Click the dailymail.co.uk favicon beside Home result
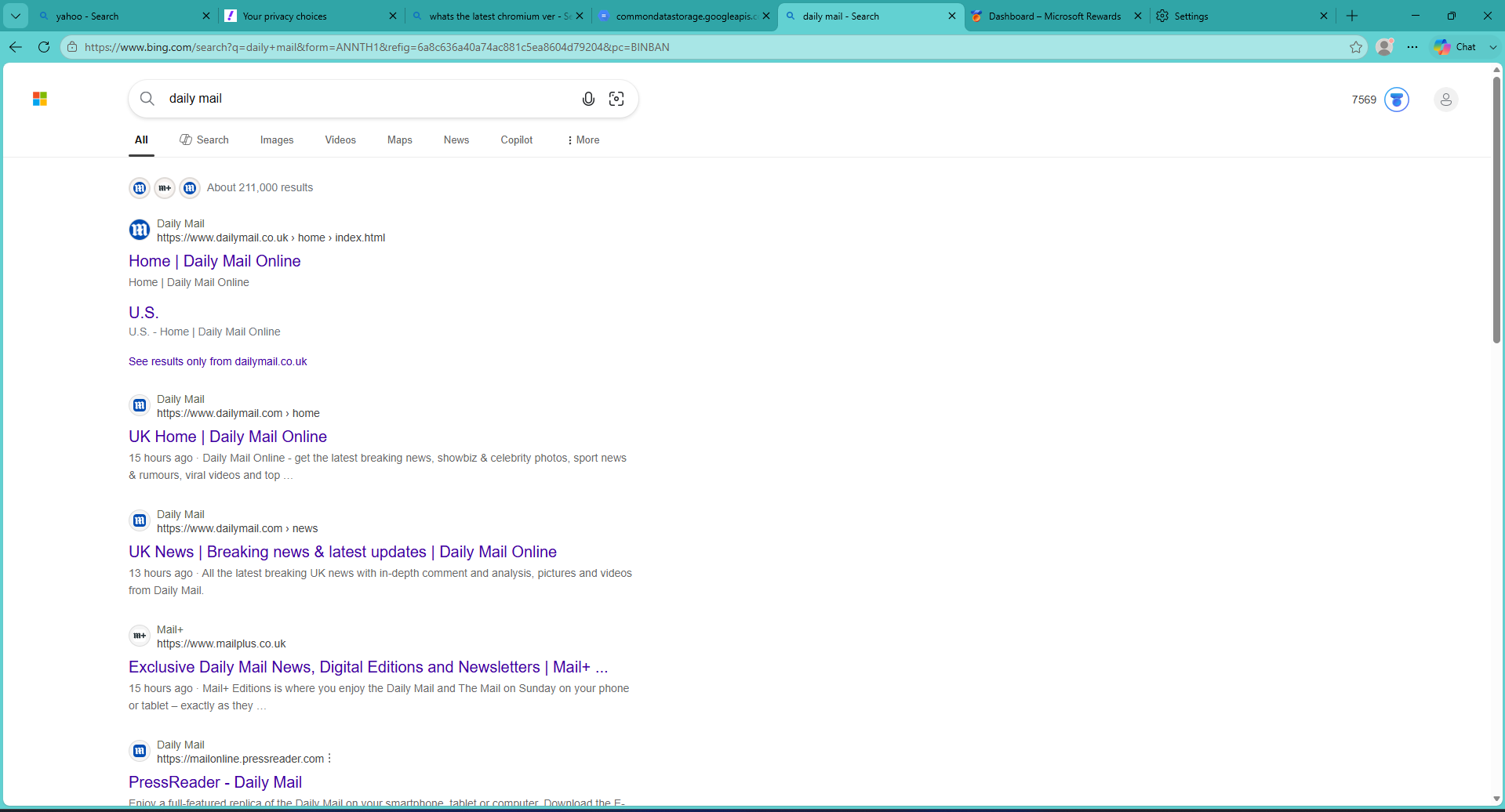 [140, 230]
